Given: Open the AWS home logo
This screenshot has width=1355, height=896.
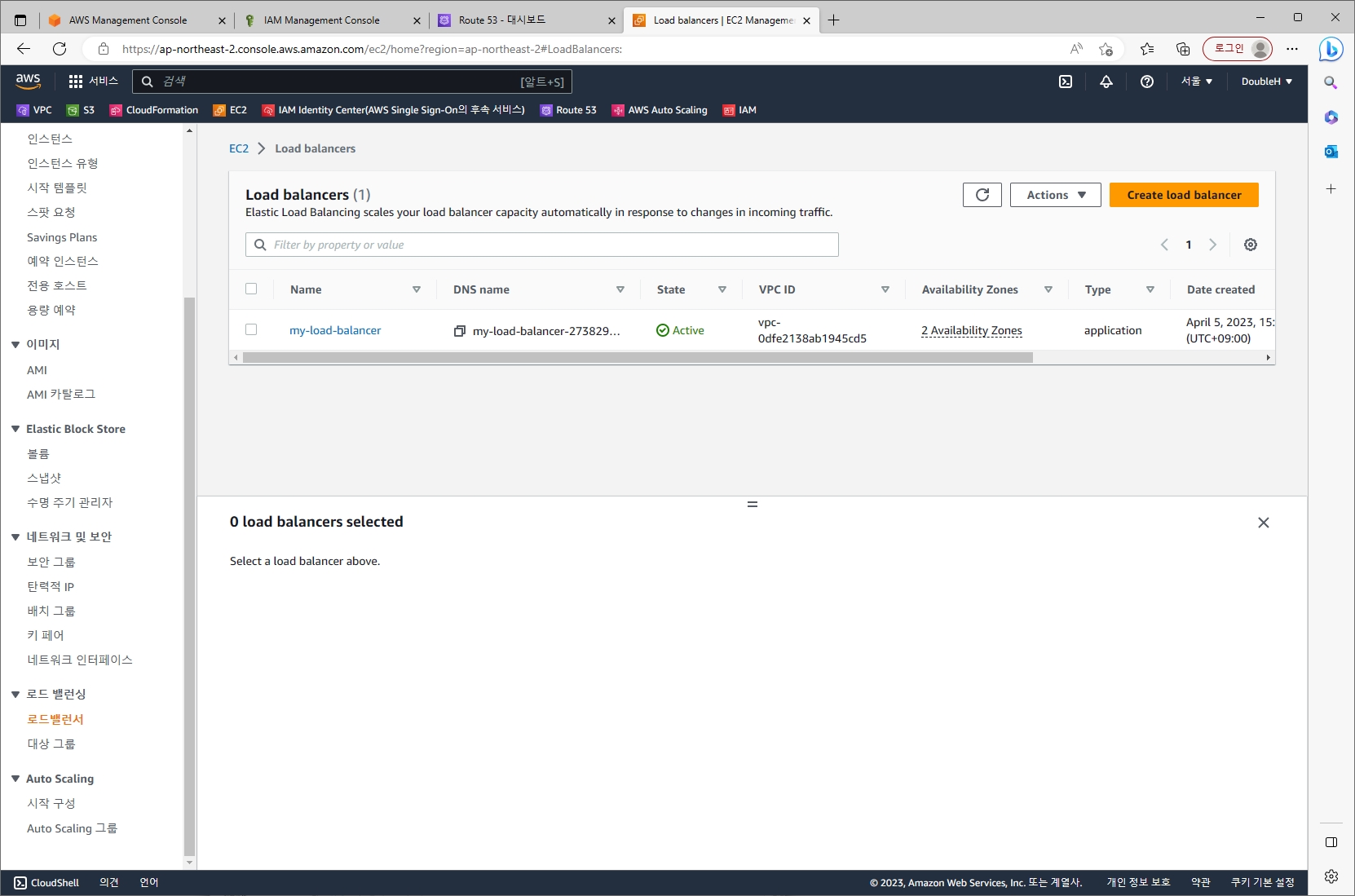Looking at the screenshot, I should coord(28,81).
